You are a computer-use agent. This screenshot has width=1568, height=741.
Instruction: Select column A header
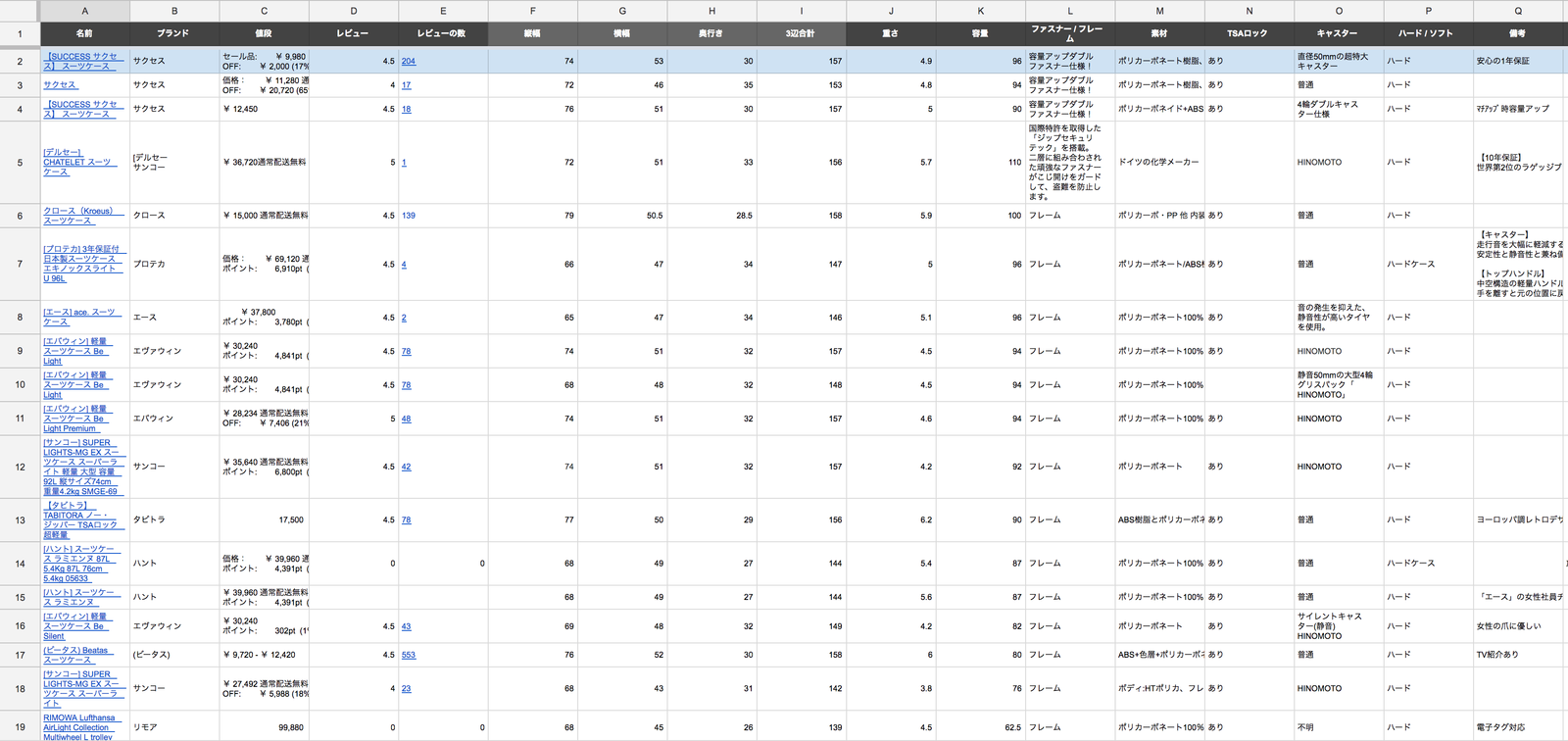tap(84, 11)
